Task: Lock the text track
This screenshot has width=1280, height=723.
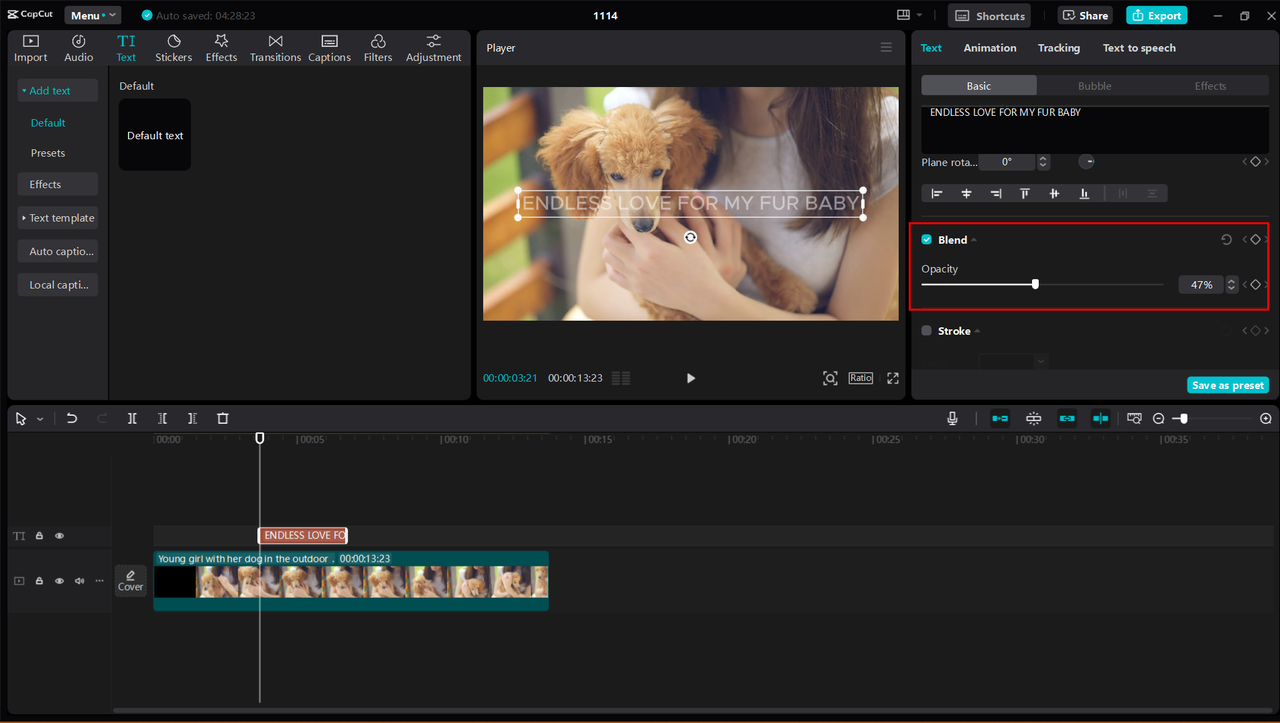Action: (x=39, y=536)
